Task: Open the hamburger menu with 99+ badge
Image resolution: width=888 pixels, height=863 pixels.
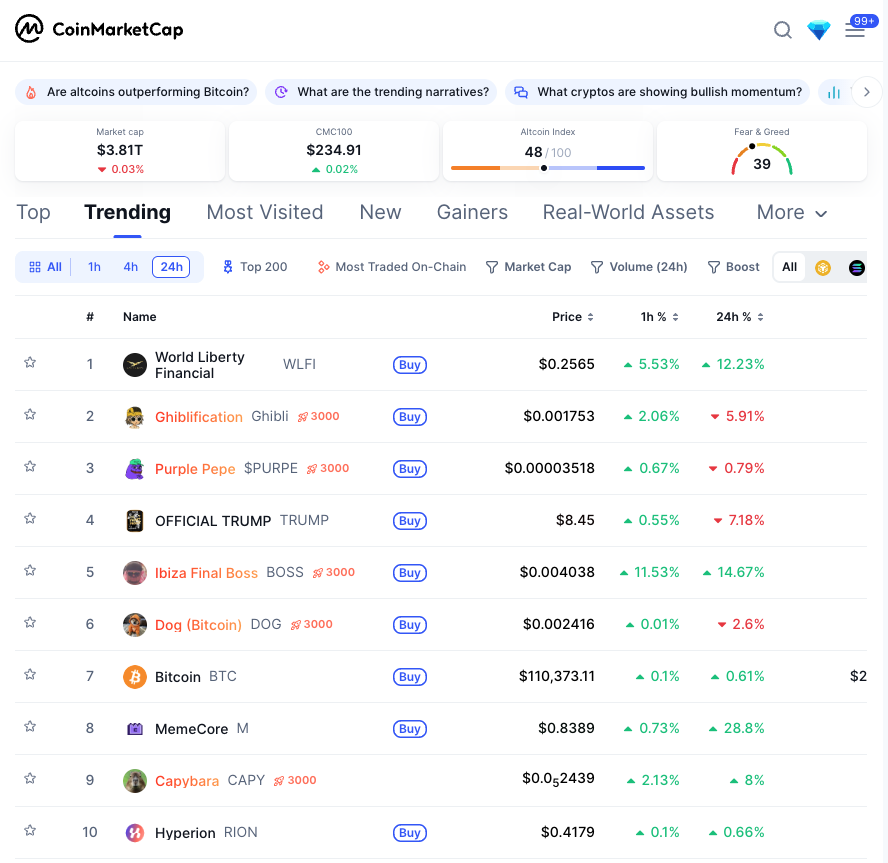Action: (x=855, y=29)
